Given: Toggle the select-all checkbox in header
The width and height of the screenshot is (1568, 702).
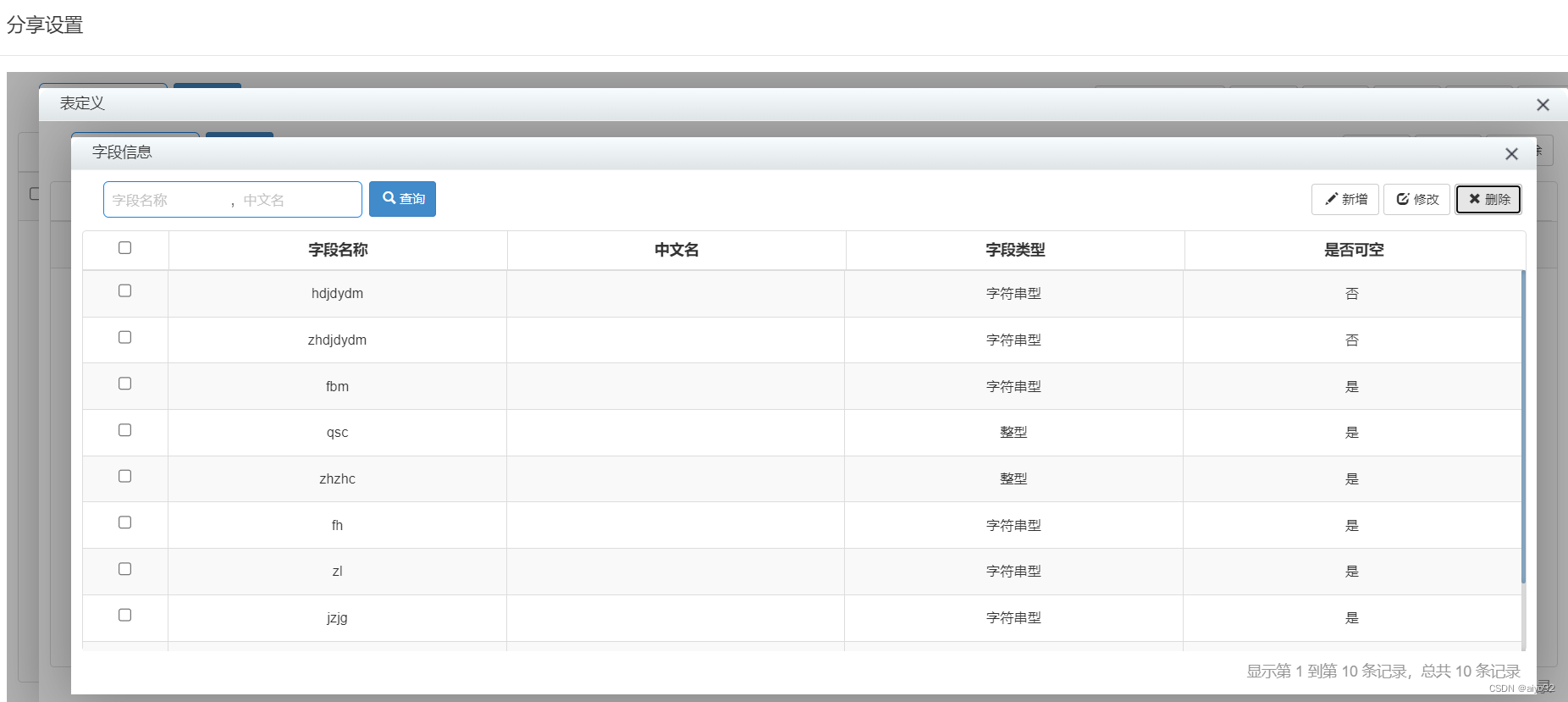Looking at the screenshot, I should point(124,248).
